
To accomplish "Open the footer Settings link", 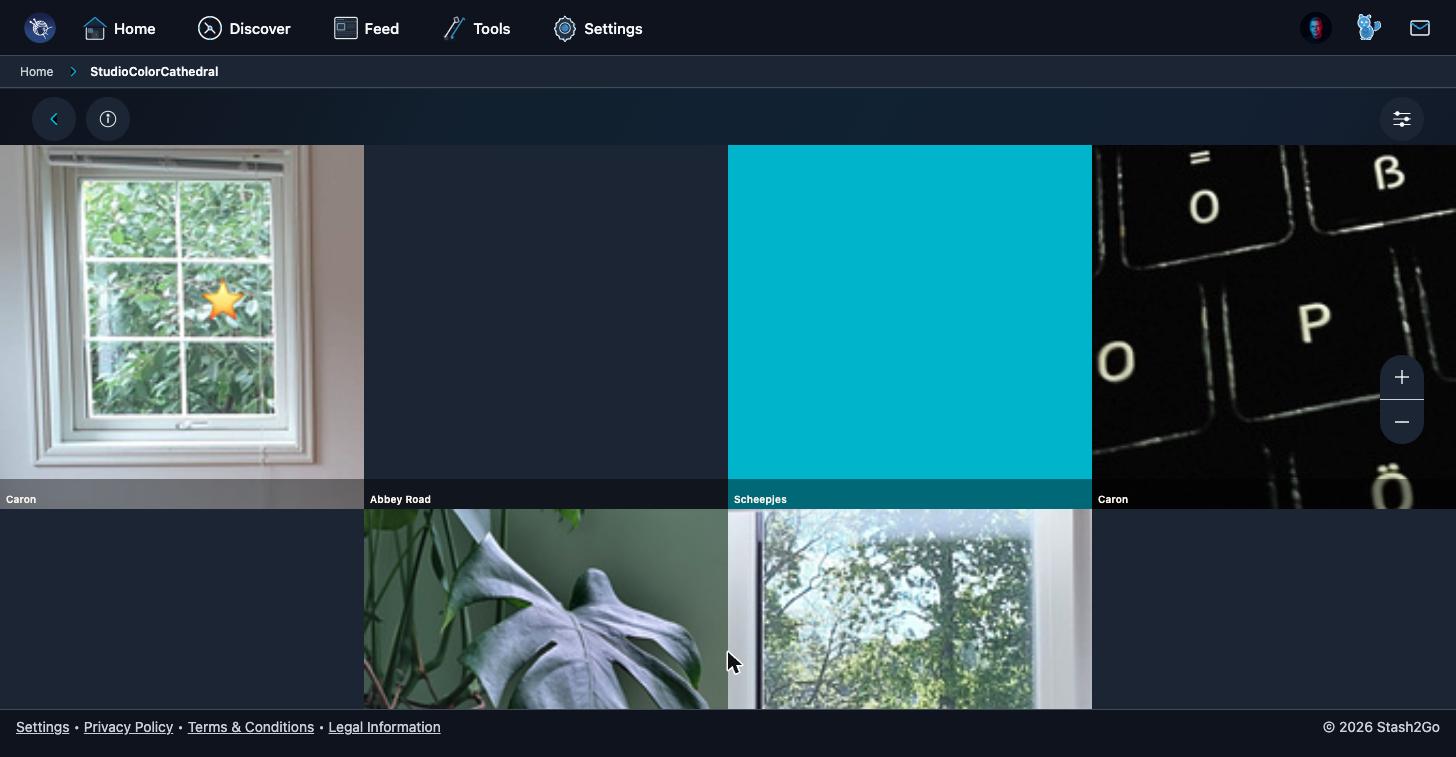I will 42,727.
